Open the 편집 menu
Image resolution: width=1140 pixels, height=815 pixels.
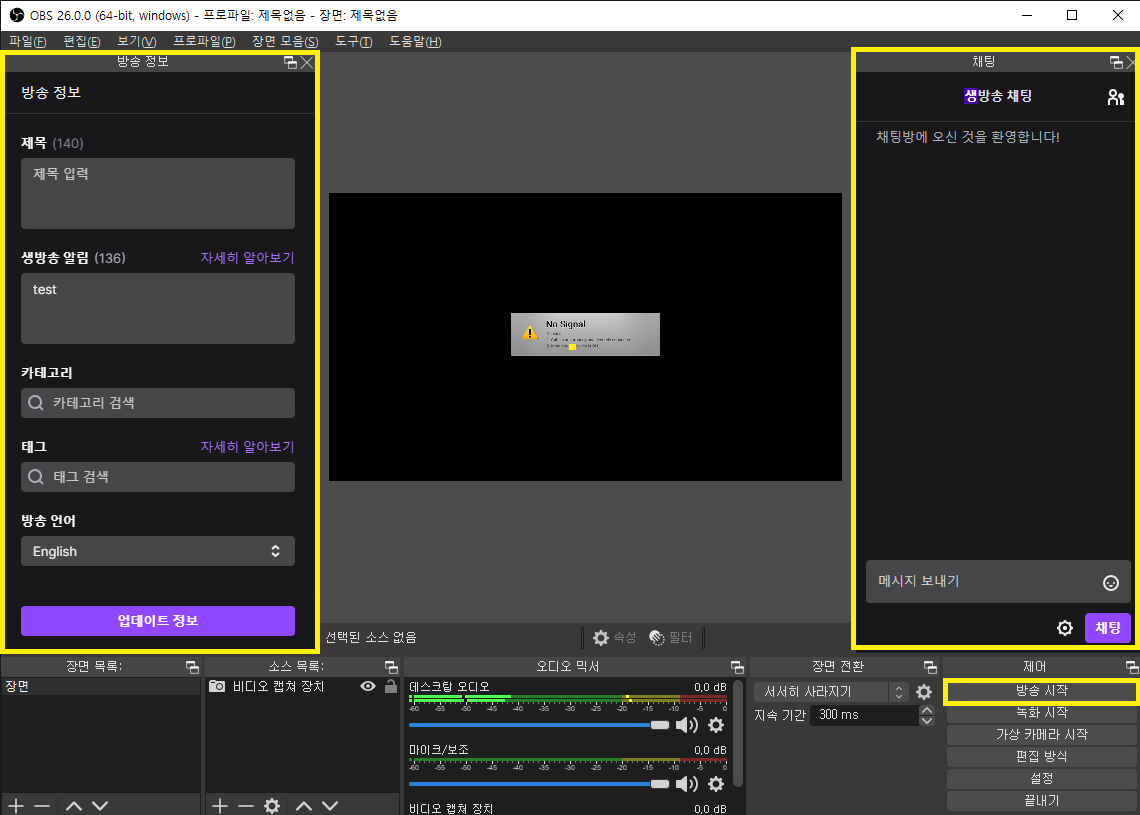[81, 41]
